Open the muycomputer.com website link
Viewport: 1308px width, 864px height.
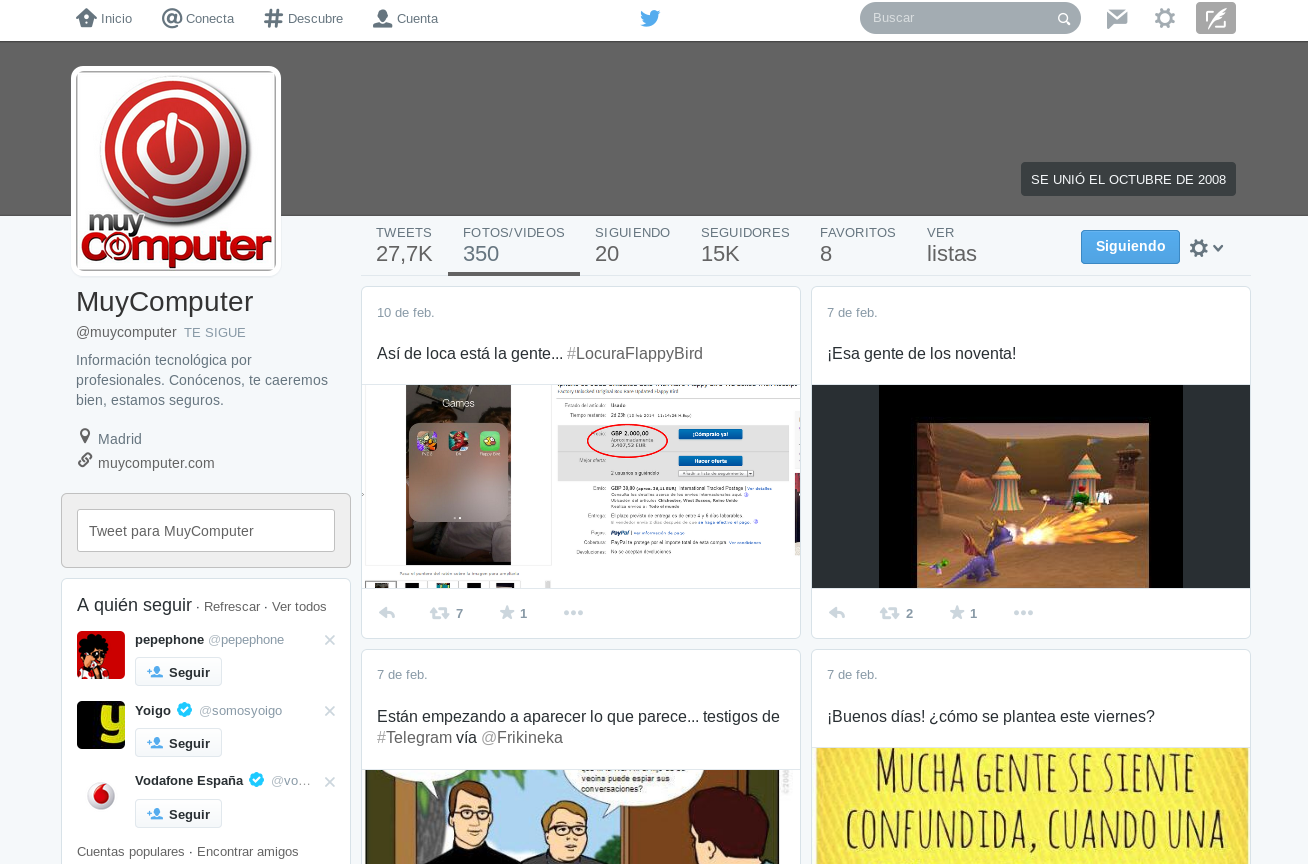[156, 463]
